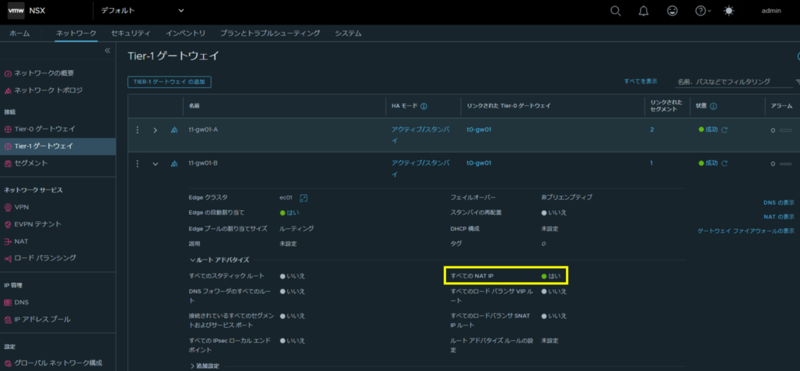Image resolution: width=800 pixels, height=371 pixels.
Task: Switch to the インベントリ tab
Action: coord(186,33)
